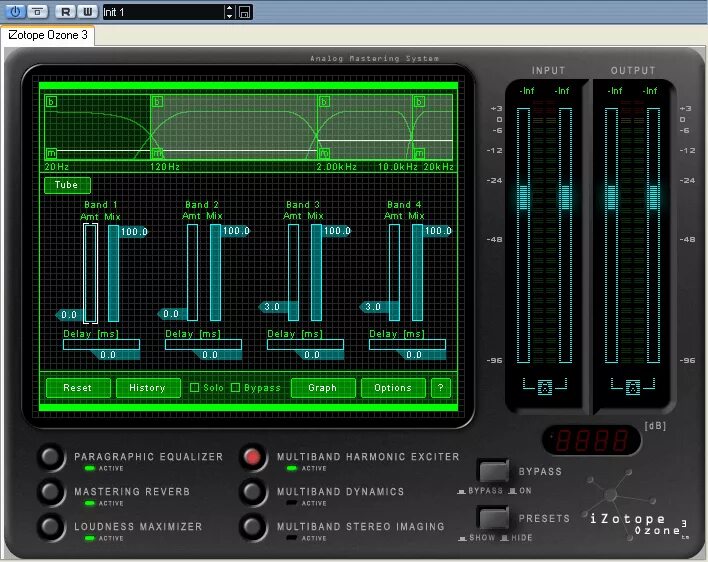
Task: Select the iZotope Ozone 3 tab
Action: pyautogui.click(x=48, y=35)
